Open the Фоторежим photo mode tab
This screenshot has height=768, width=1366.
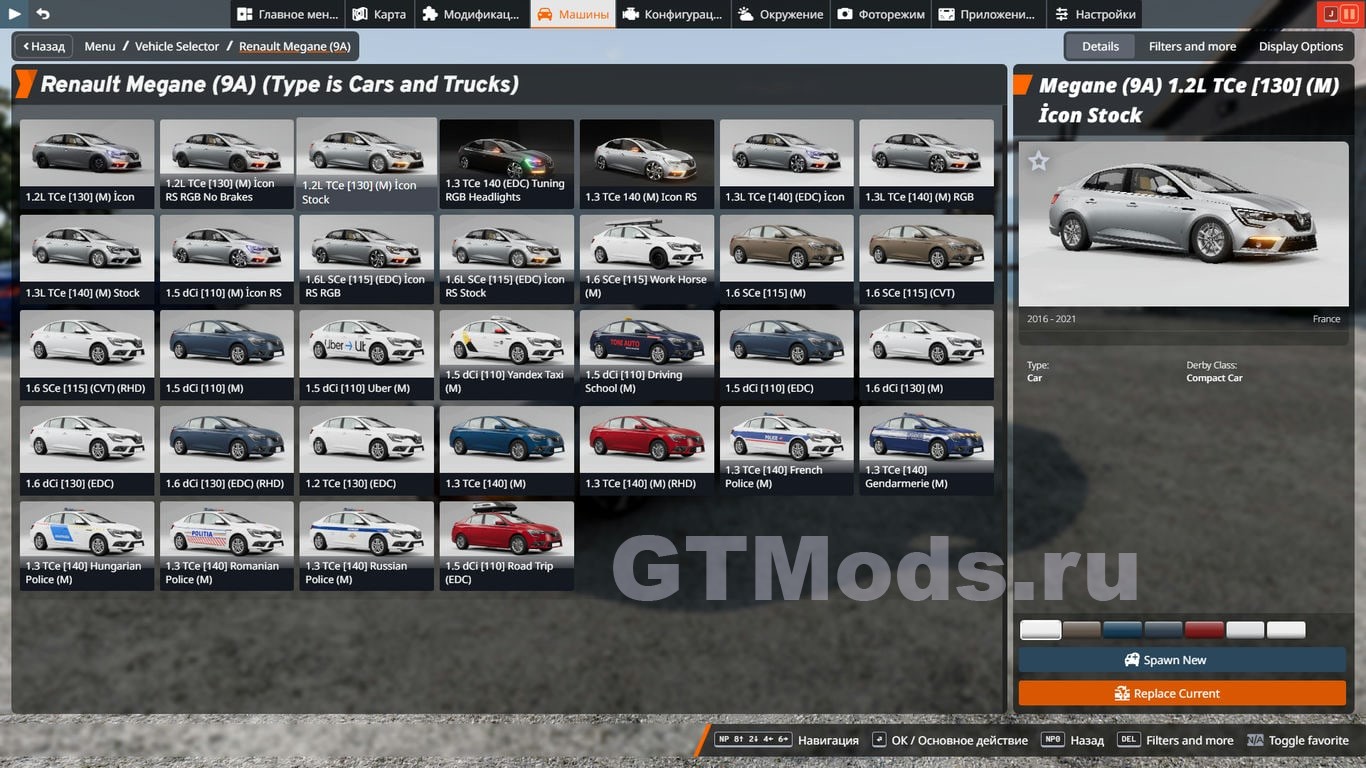880,14
